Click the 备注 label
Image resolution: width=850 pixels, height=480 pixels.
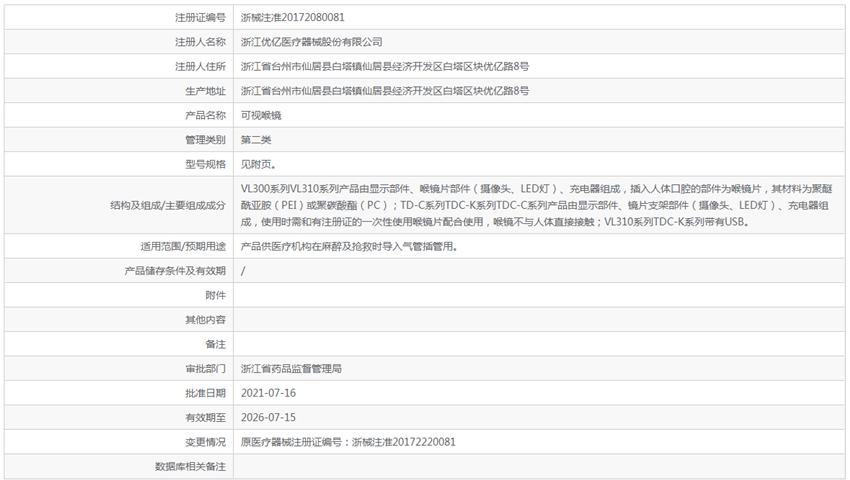coord(216,344)
